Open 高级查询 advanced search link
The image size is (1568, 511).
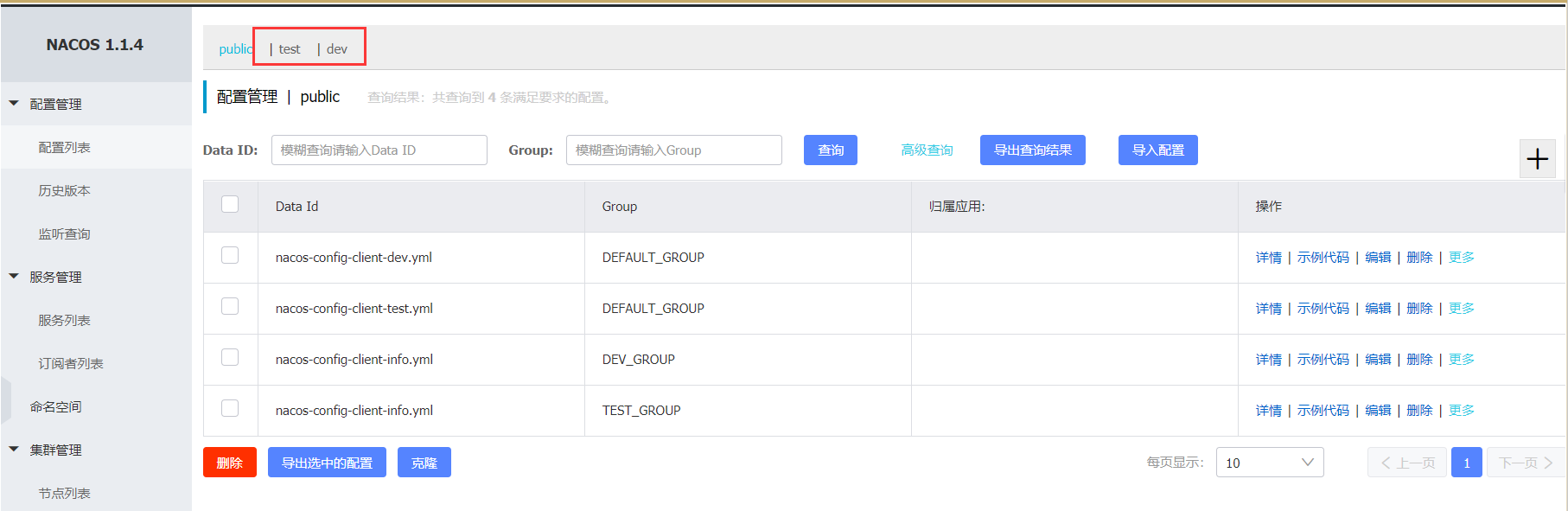927,150
